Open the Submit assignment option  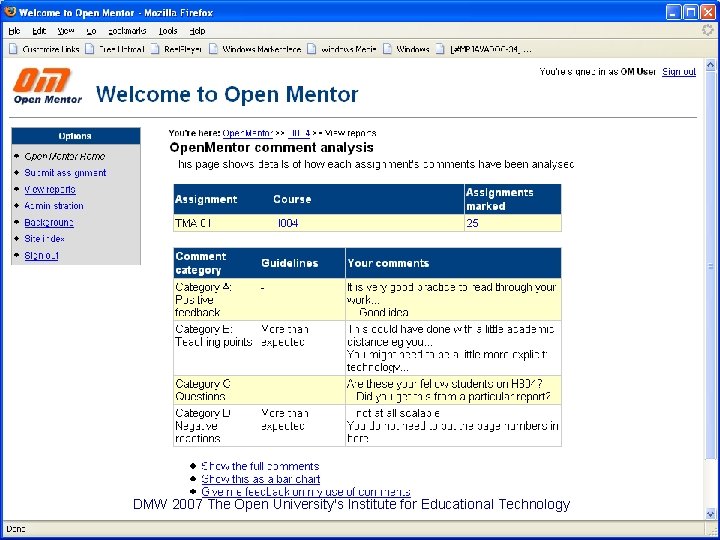click(x=65, y=173)
